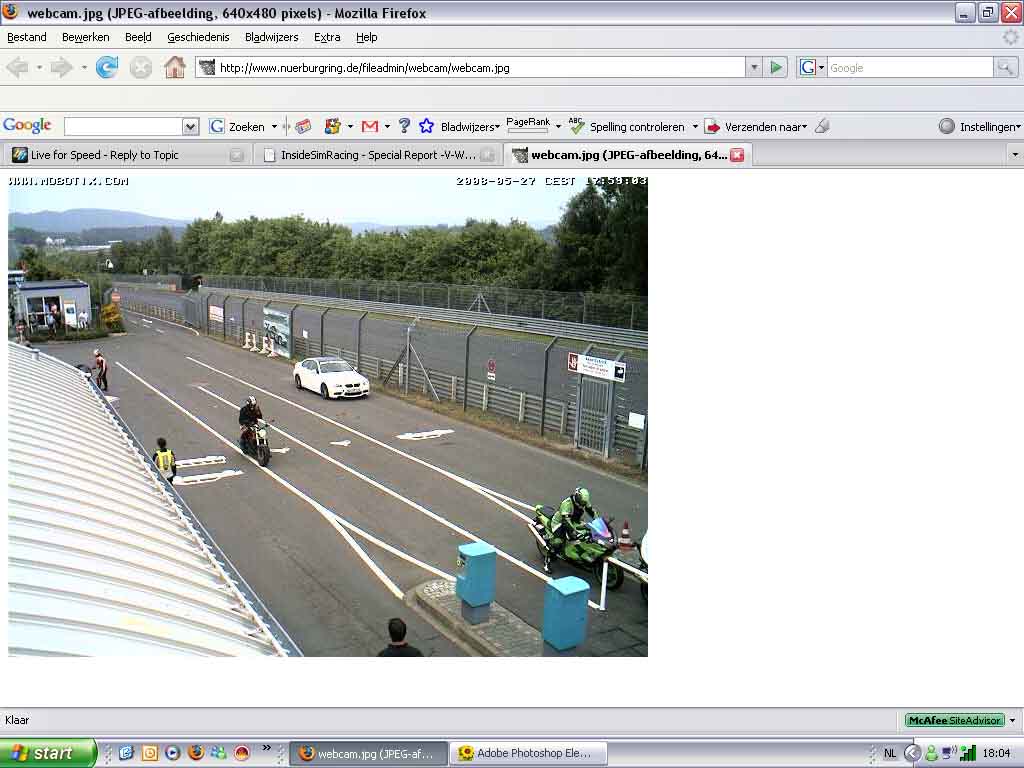
Task: Expand the Spelling controleren dropdown arrow
Action: click(x=695, y=126)
